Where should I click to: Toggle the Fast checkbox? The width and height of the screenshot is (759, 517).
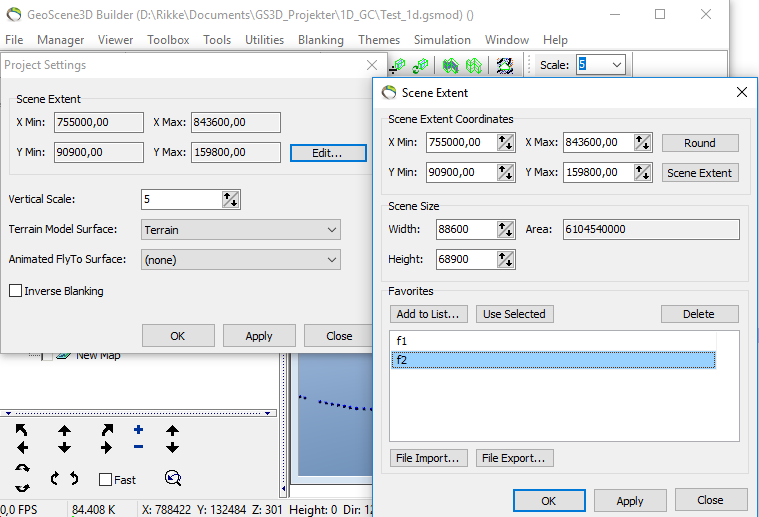point(105,479)
